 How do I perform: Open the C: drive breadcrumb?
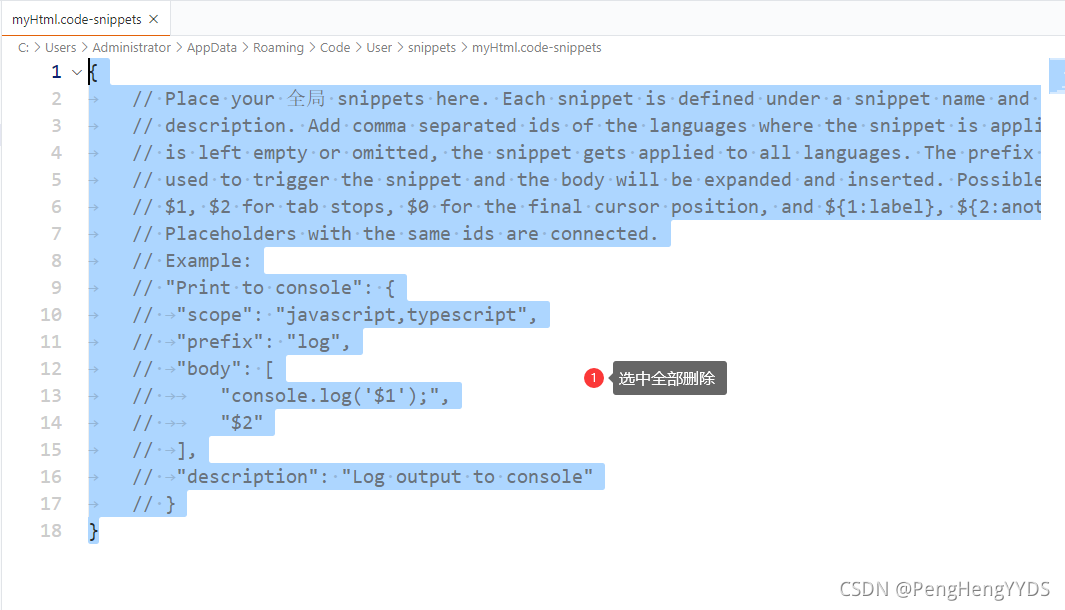(23, 48)
